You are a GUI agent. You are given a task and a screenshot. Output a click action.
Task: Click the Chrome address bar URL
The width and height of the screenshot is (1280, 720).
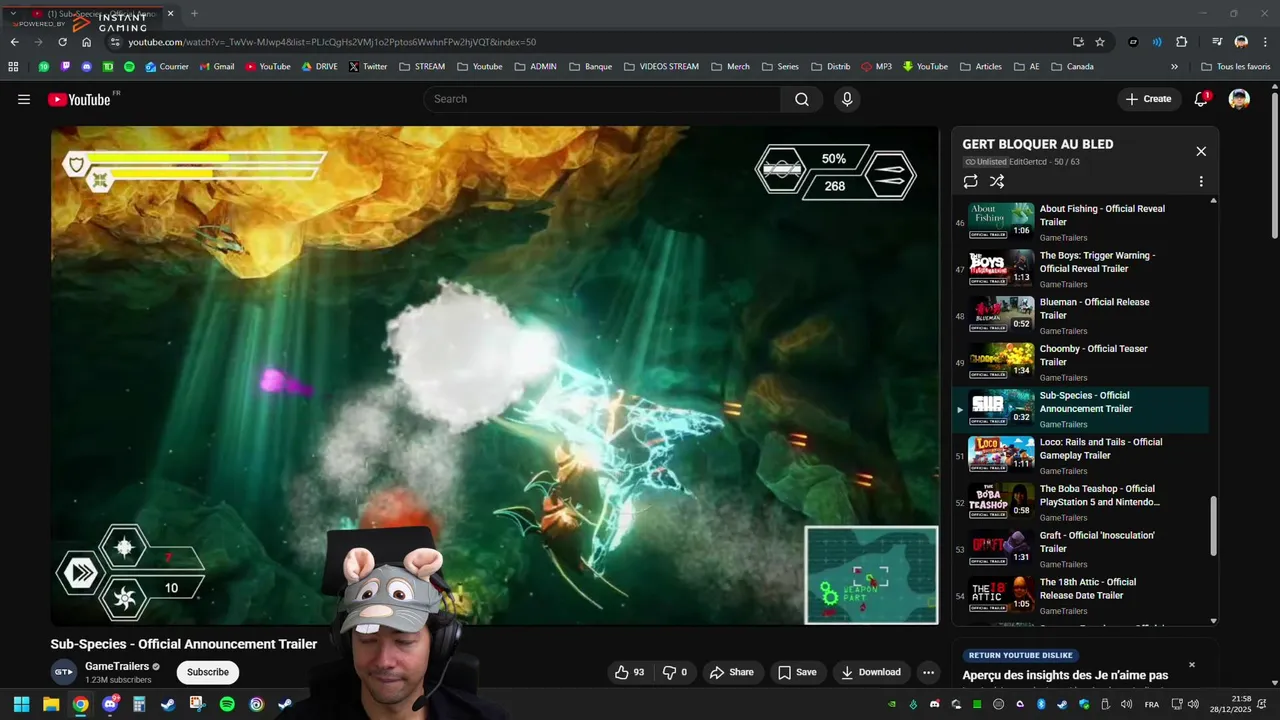coord(332,42)
